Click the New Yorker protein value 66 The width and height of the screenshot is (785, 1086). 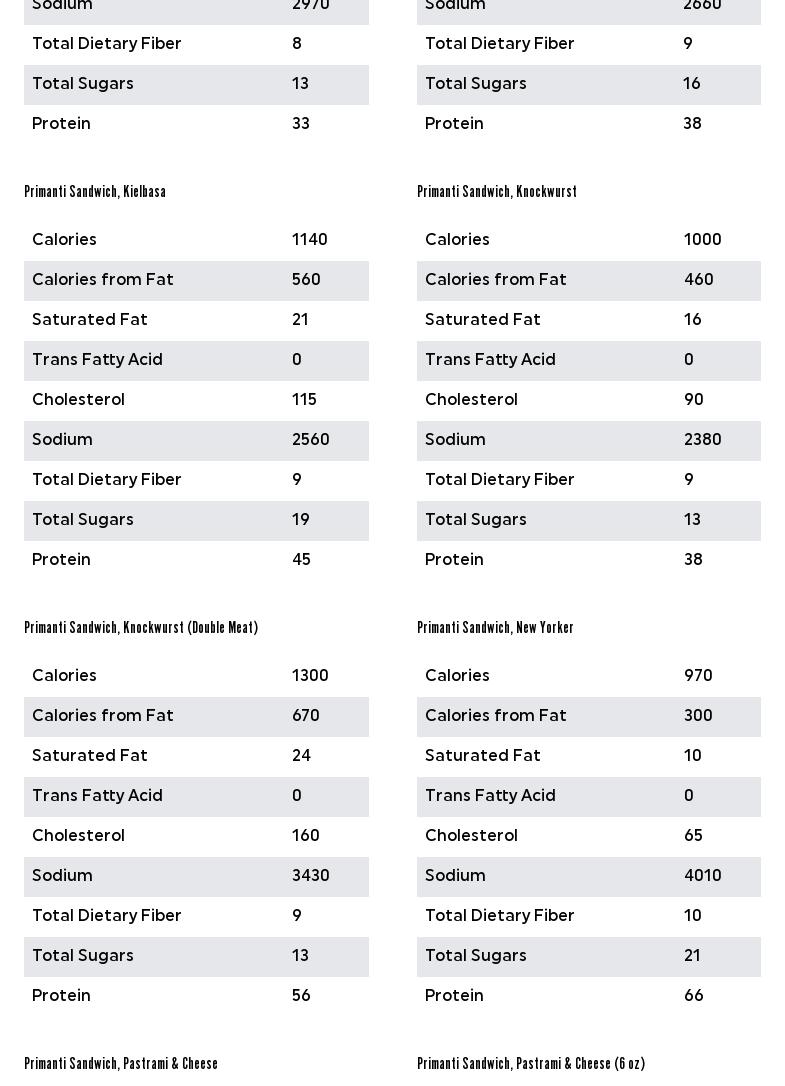(x=693, y=996)
